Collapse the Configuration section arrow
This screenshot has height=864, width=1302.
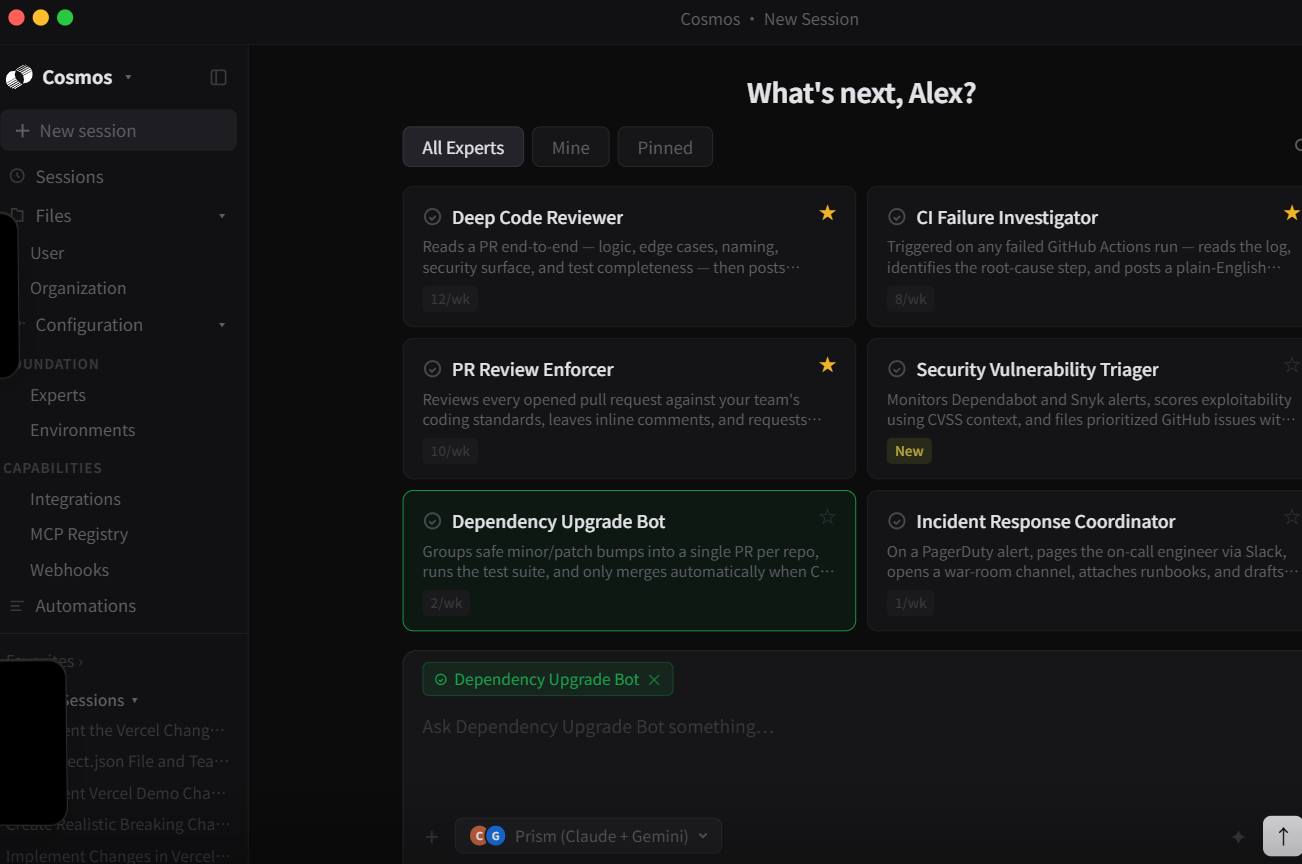[x=222, y=325]
